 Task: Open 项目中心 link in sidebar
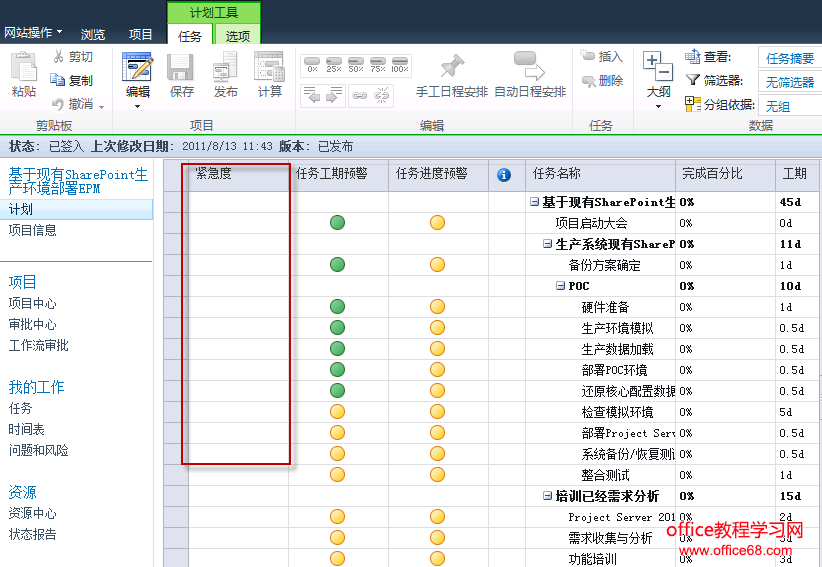[33, 303]
